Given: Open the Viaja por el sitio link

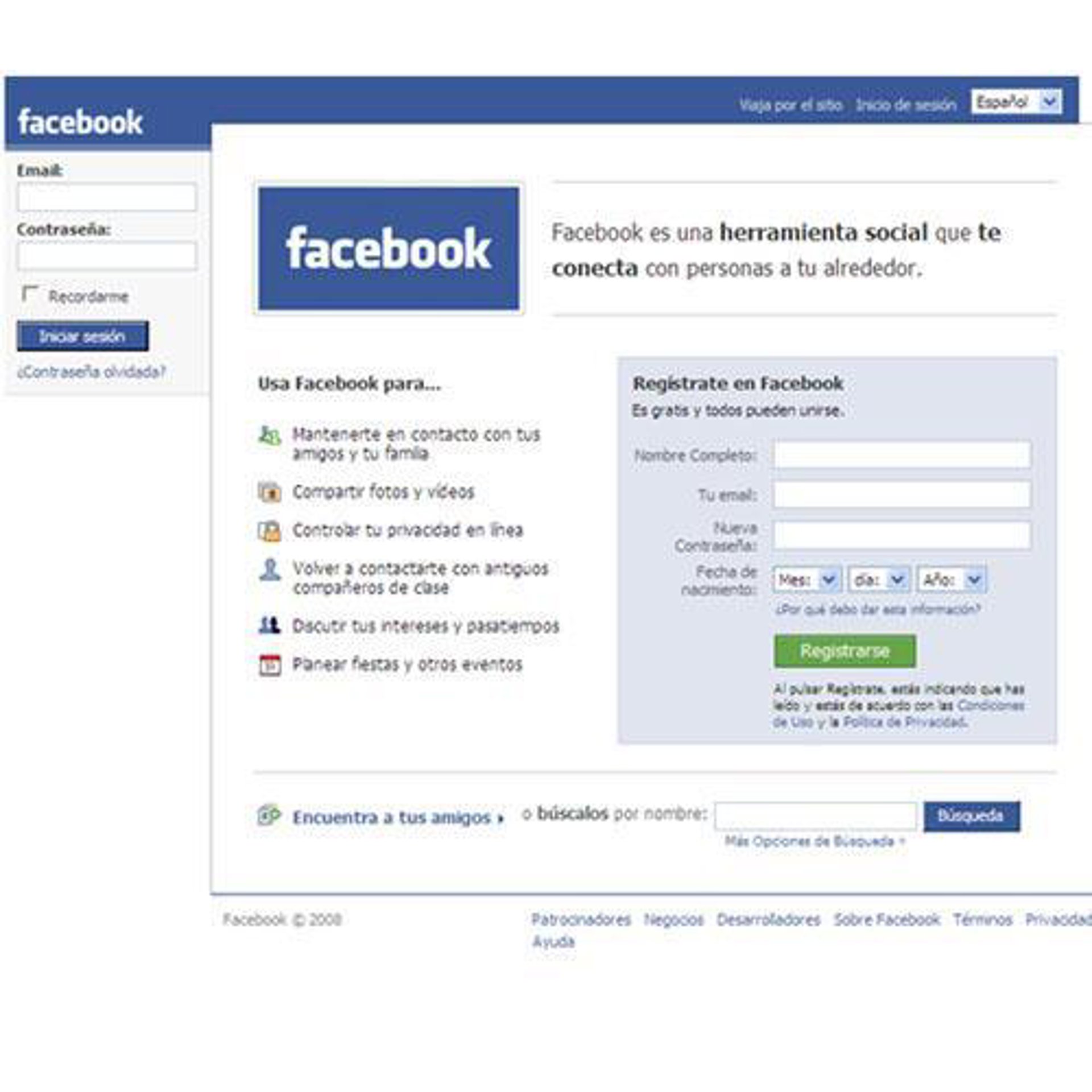Looking at the screenshot, I should [791, 105].
